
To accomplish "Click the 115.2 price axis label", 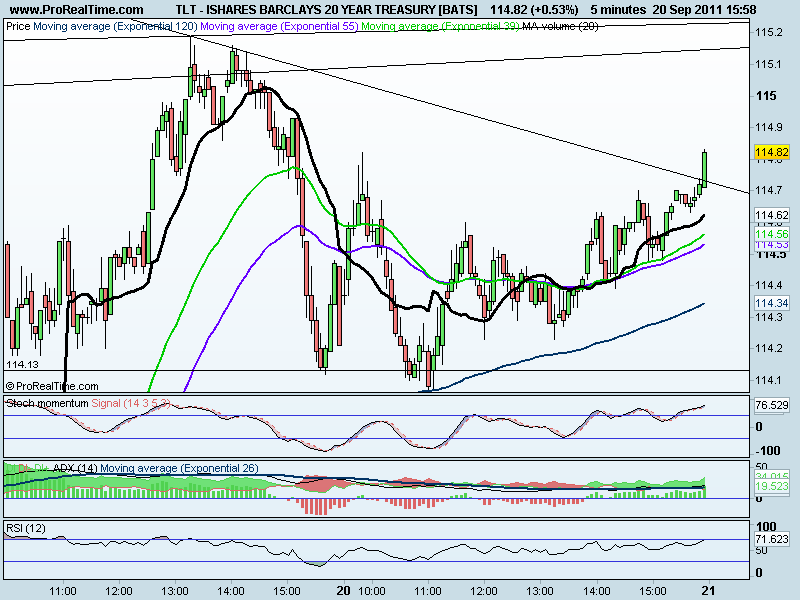I will click(x=769, y=33).
